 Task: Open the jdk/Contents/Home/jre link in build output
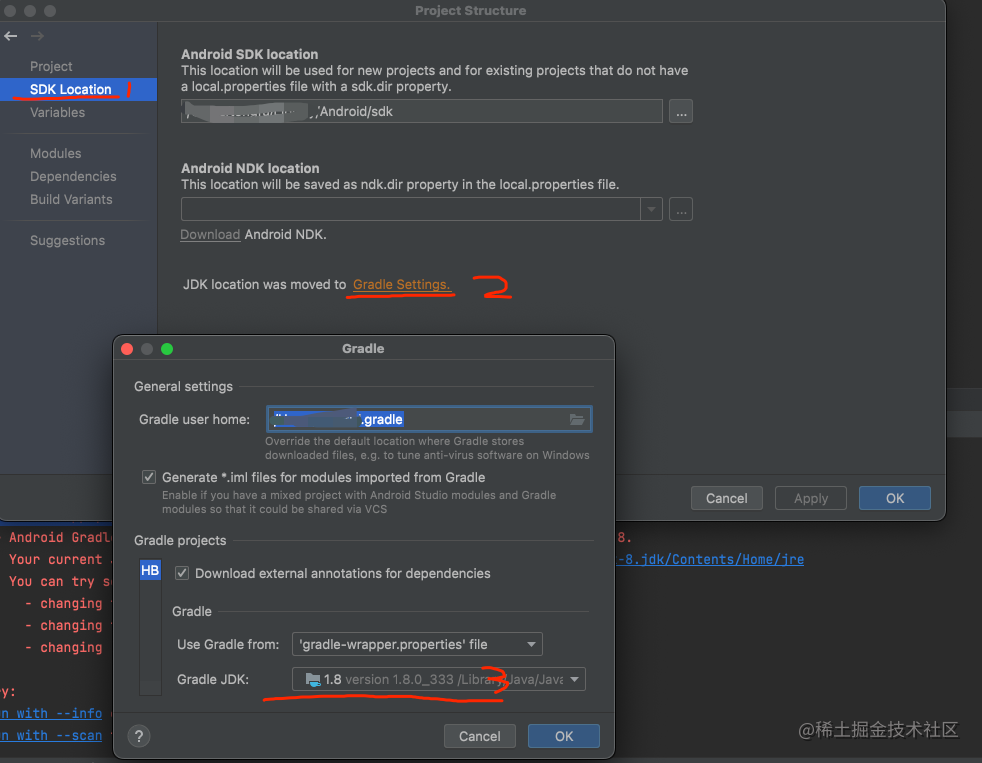coord(711,559)
